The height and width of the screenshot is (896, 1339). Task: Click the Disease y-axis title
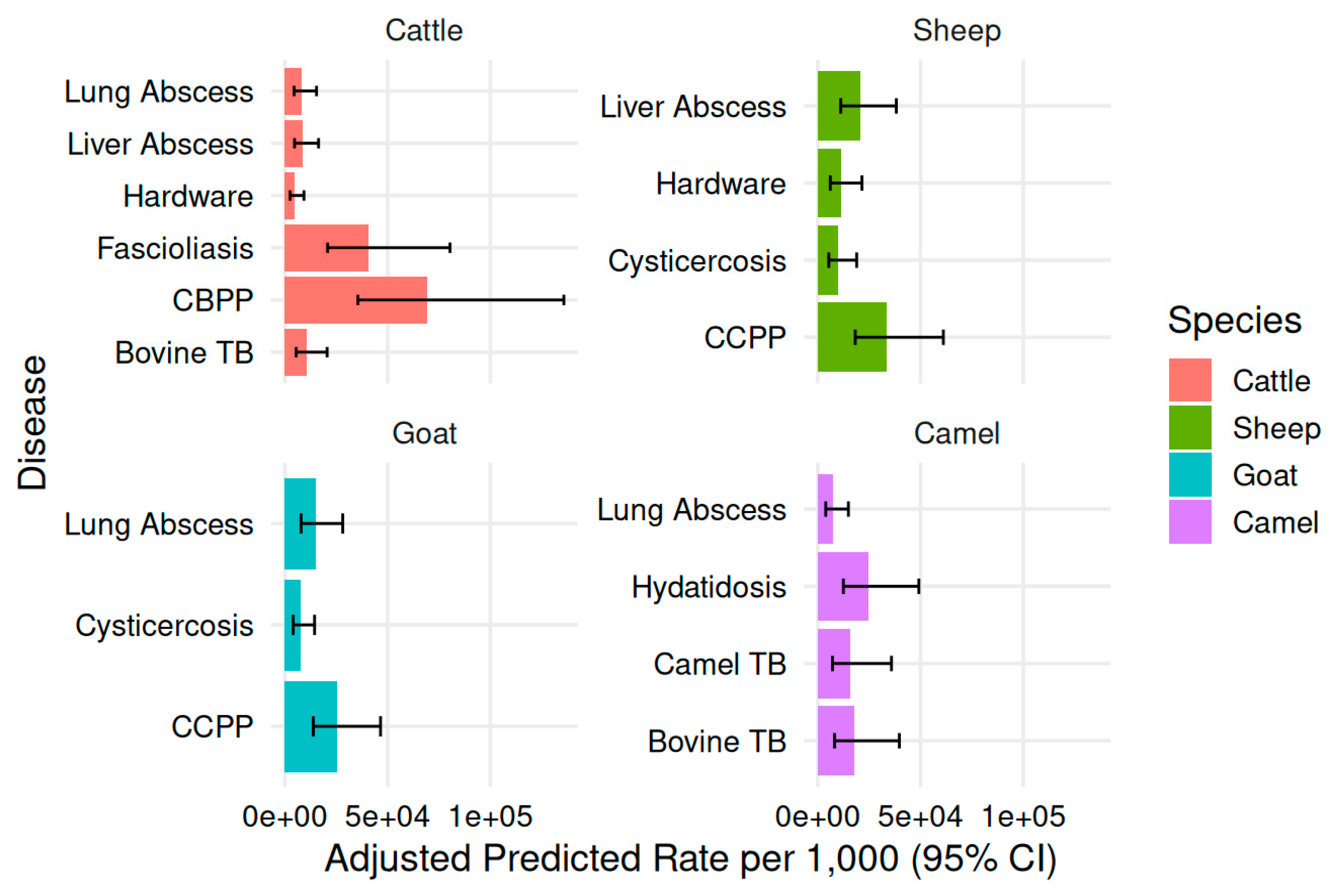pos(32,423)
